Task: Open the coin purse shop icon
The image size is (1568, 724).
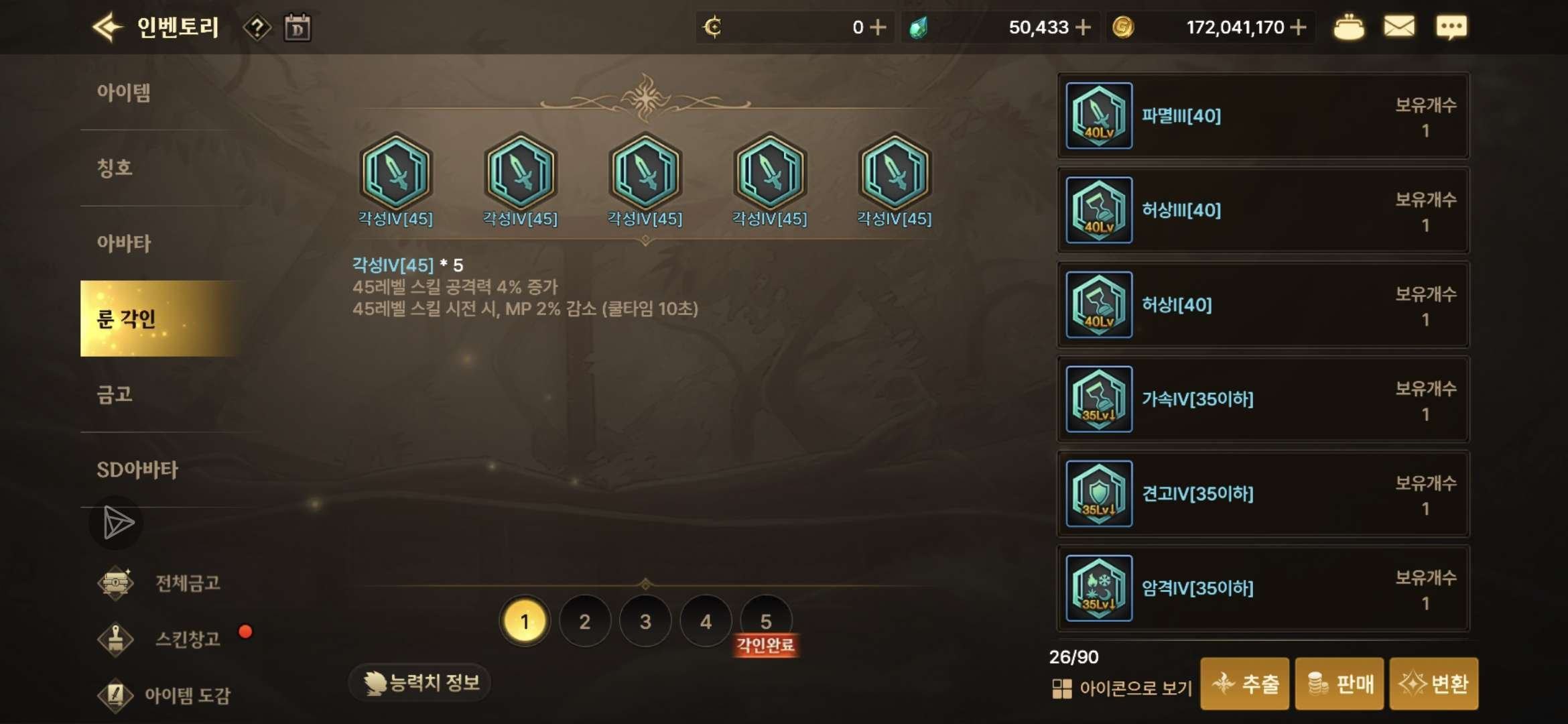Action: tap(1348, 27)
